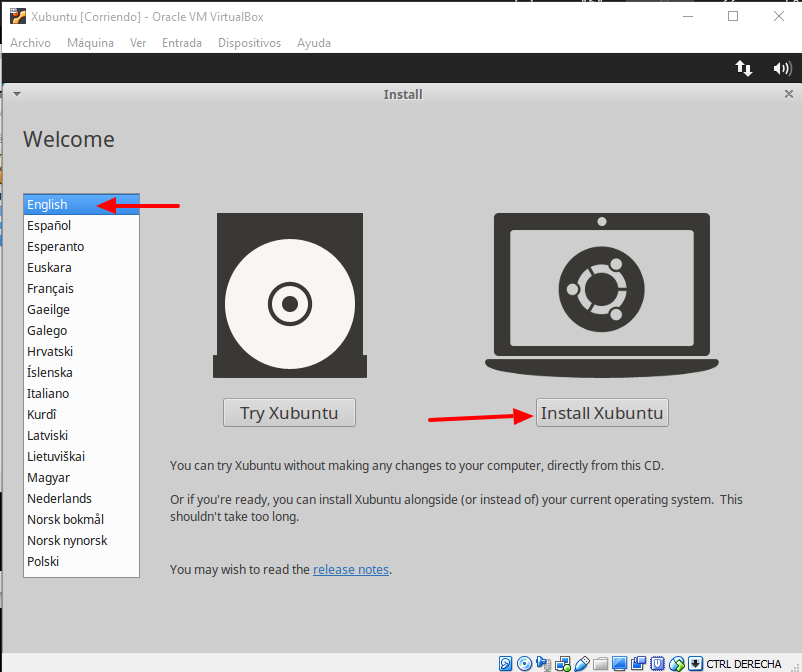Screen dimensions: 802x672
Task: Open the USB devices status icon
Action: 582,664
